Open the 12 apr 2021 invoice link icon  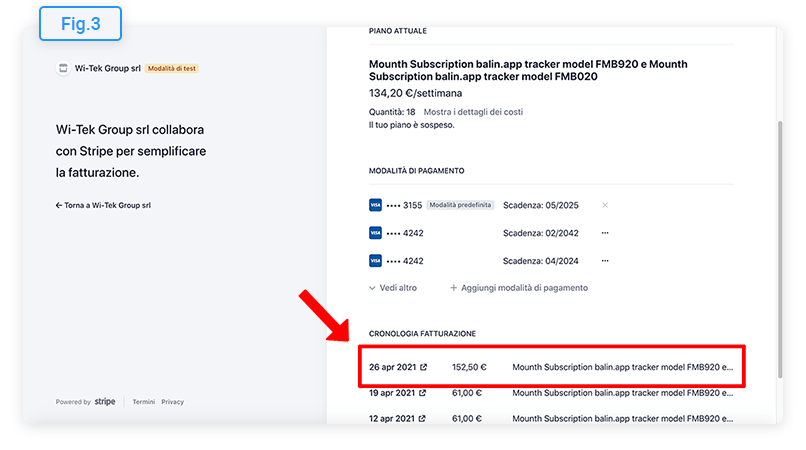click(x=422, y=419)
